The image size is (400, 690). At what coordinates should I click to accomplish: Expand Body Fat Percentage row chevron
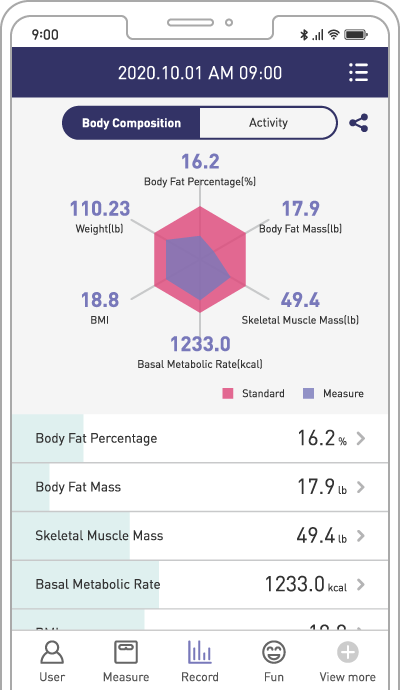(361, 438)
